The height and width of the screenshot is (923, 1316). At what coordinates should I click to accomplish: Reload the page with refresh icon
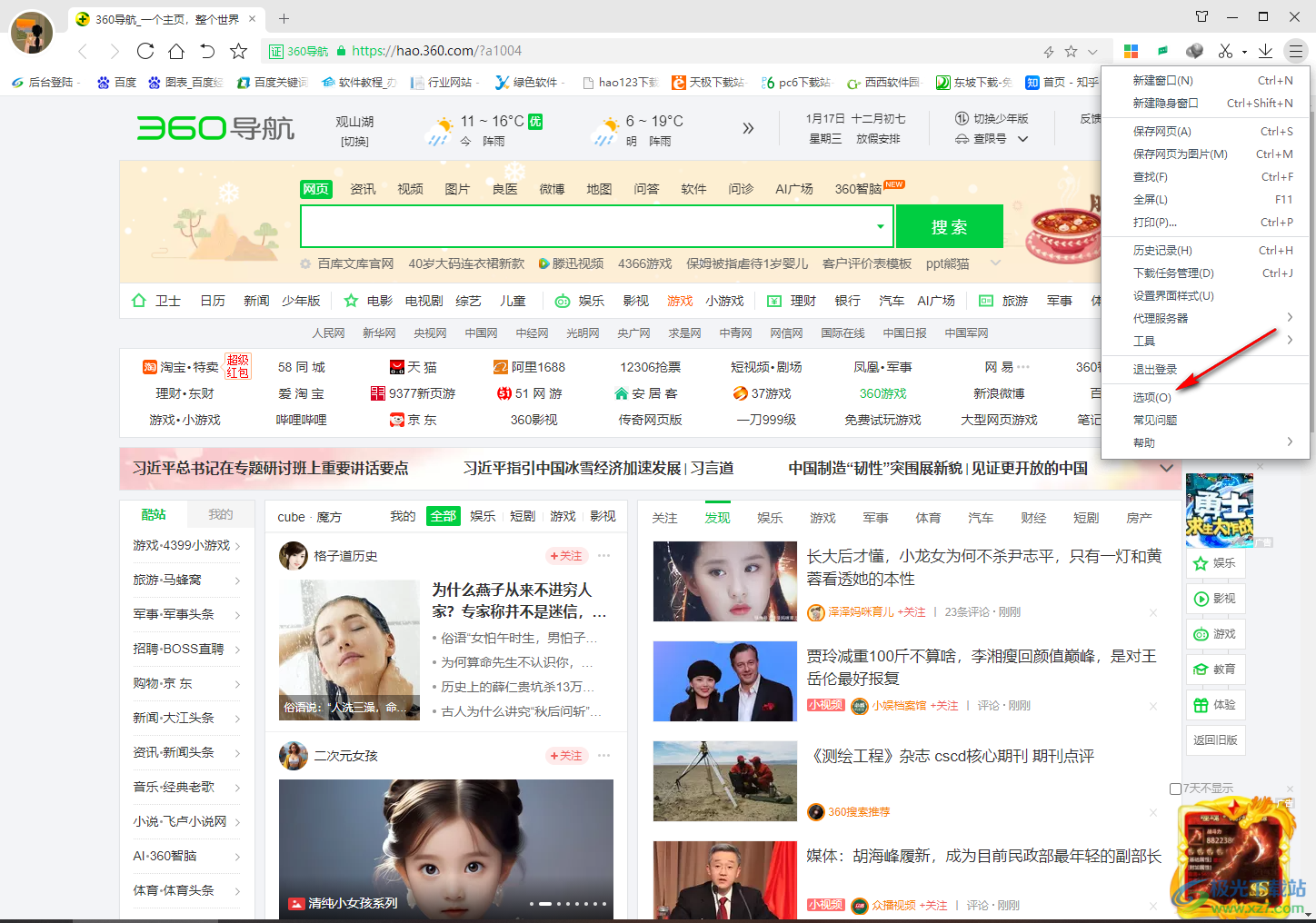[x=145, y=51]
